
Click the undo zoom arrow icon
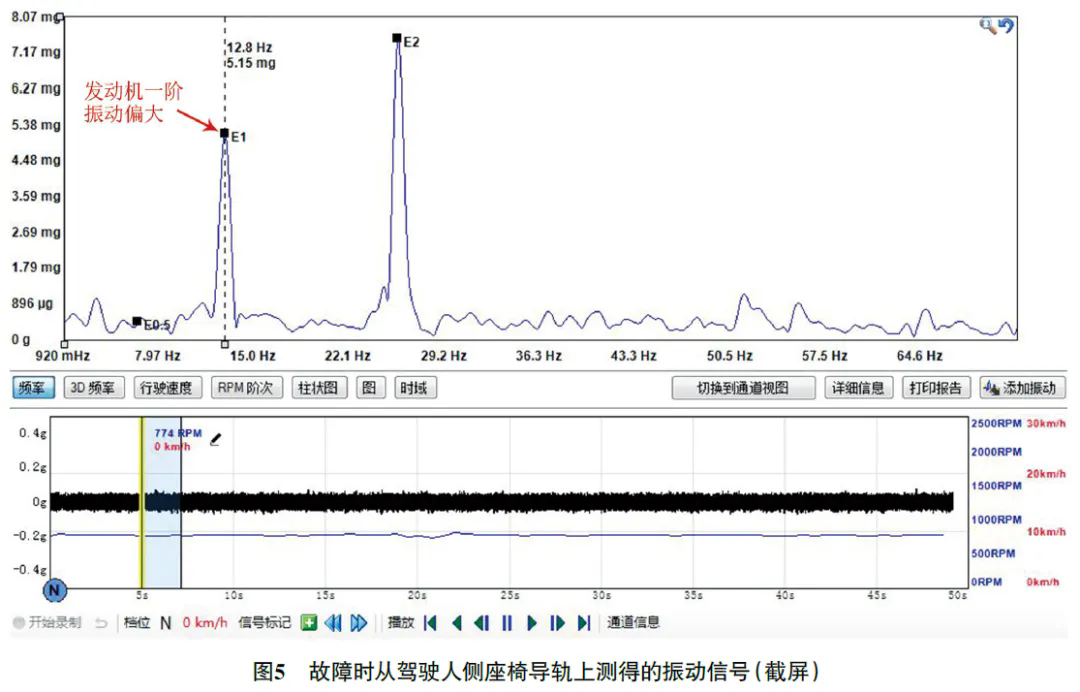tap(1006, 26)
